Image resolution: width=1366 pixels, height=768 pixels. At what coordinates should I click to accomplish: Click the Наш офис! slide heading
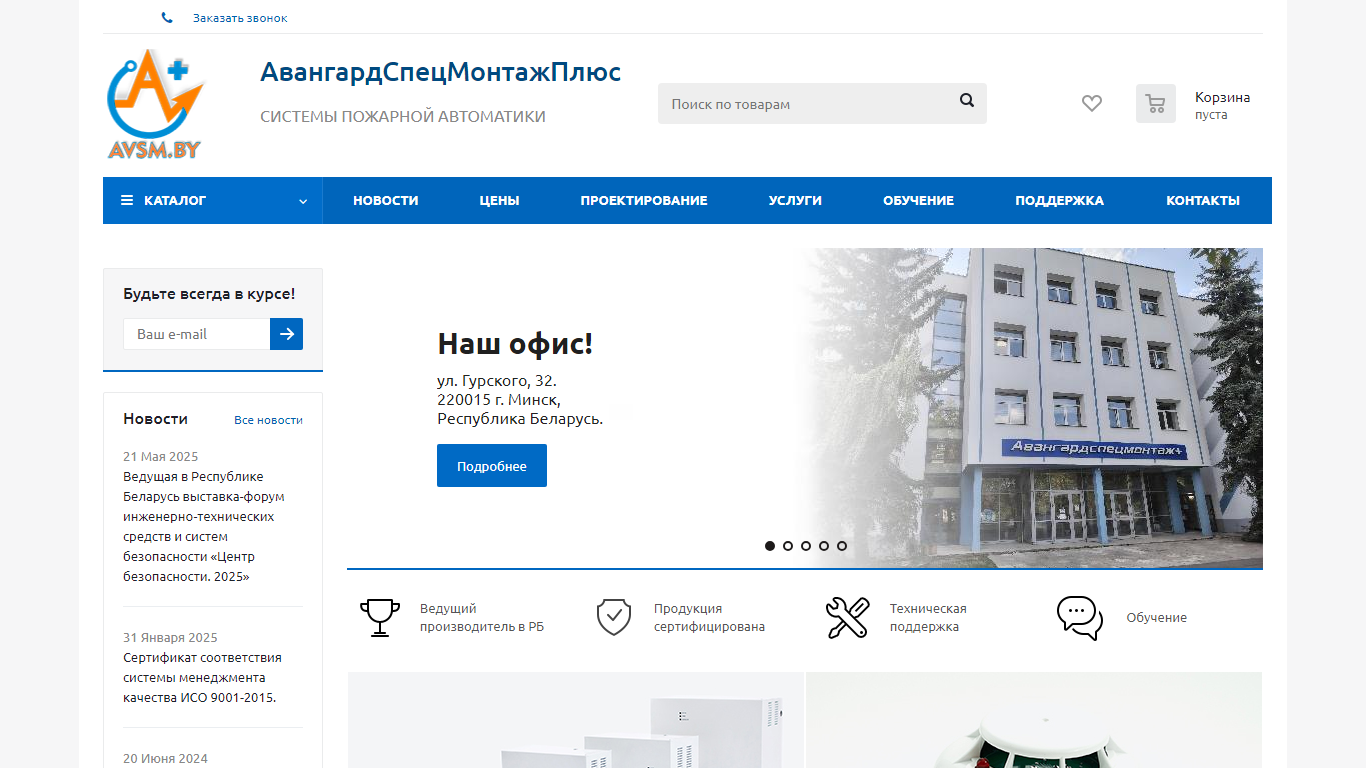(515, 344)
